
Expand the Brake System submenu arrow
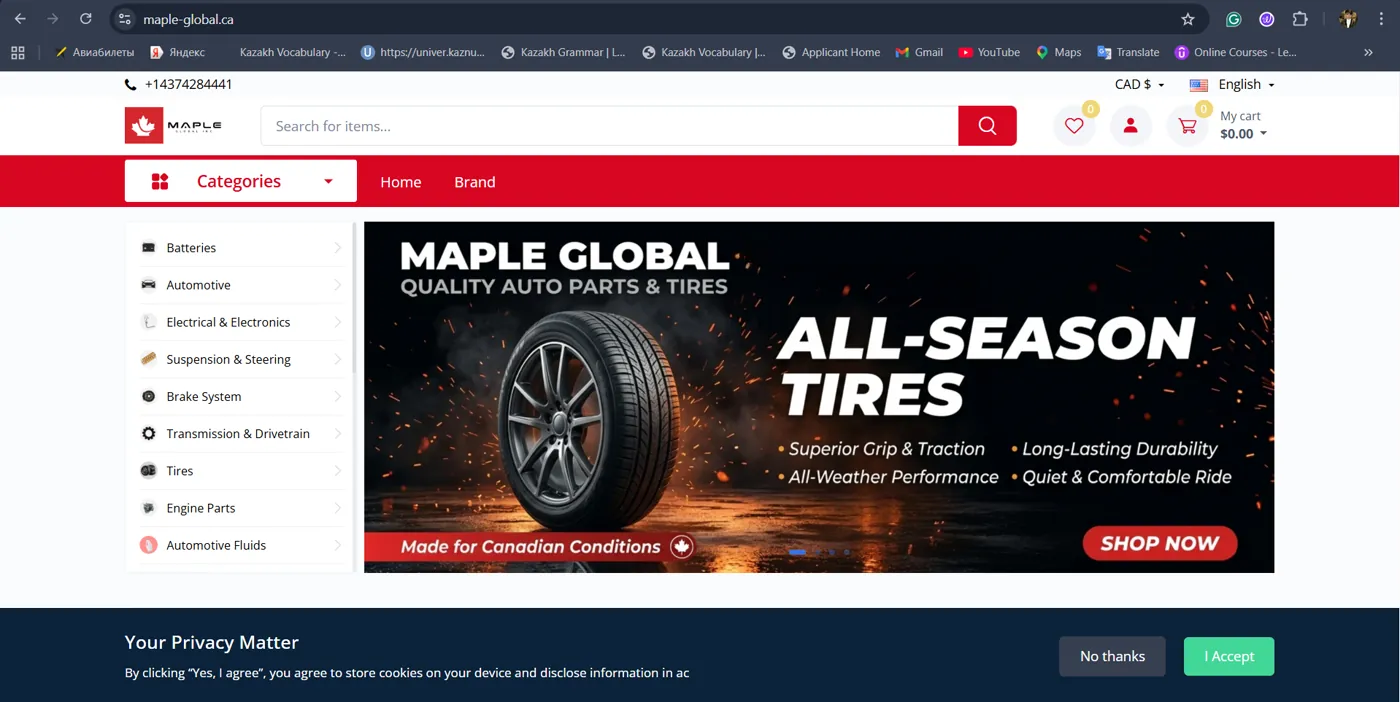(x=337, y=397)
